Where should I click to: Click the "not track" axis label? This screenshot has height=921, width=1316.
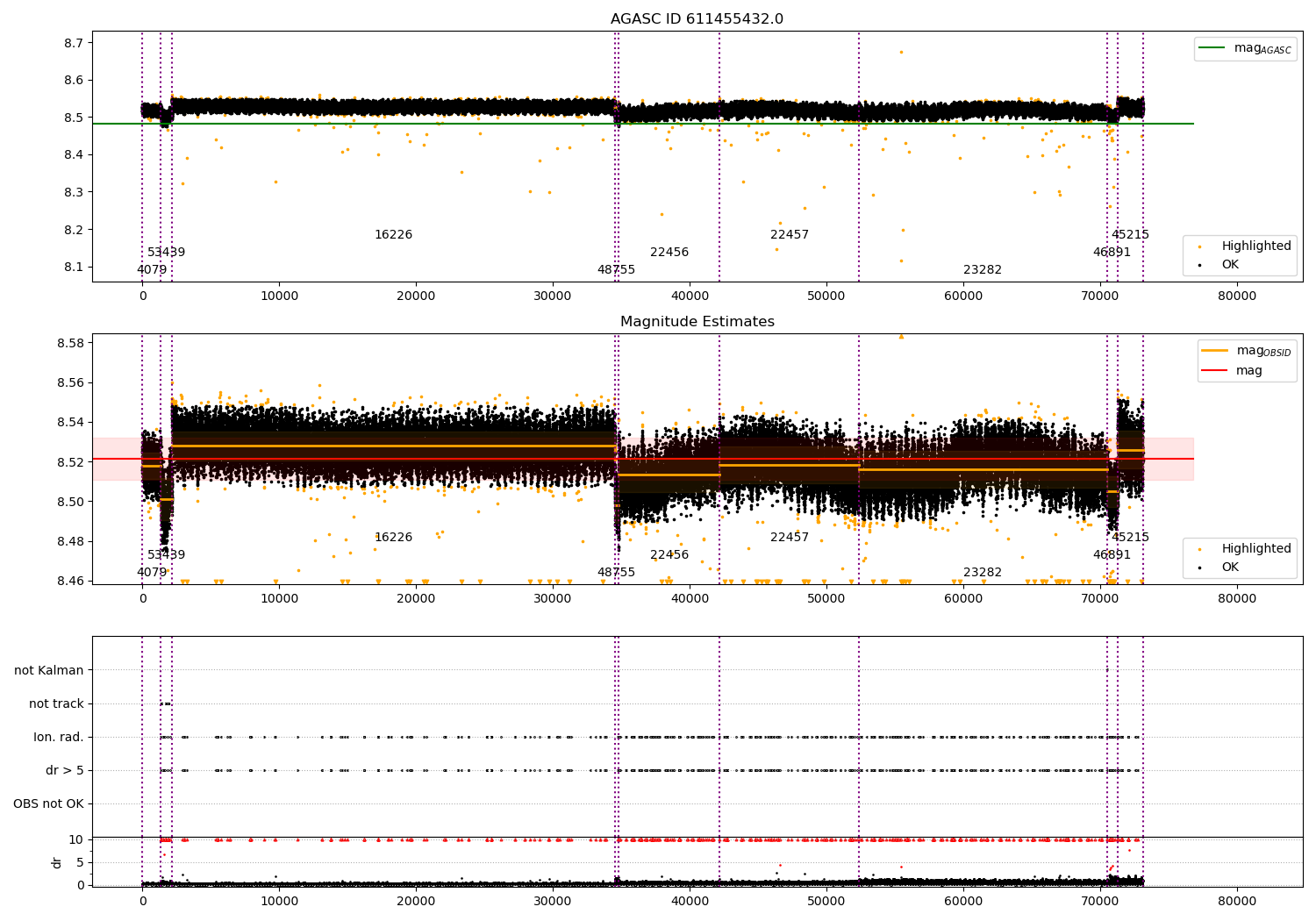[x=56, y=703]
